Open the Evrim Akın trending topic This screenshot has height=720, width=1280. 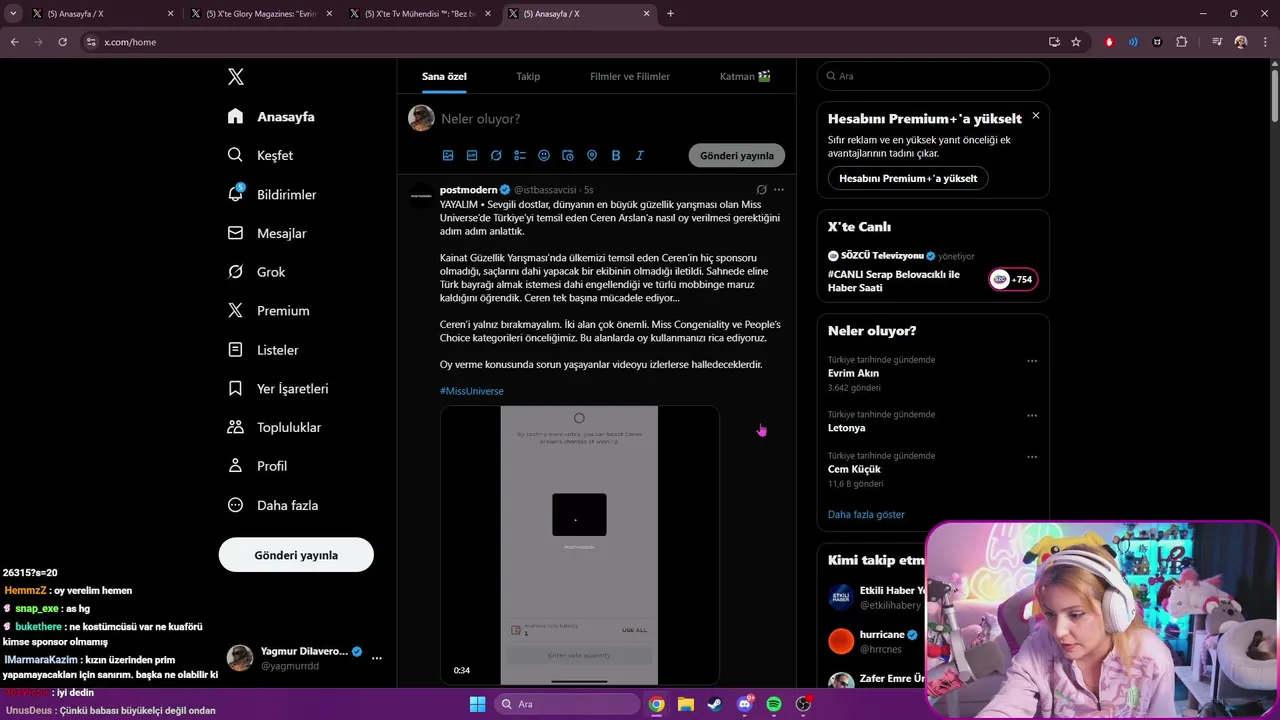click(853, 373)
